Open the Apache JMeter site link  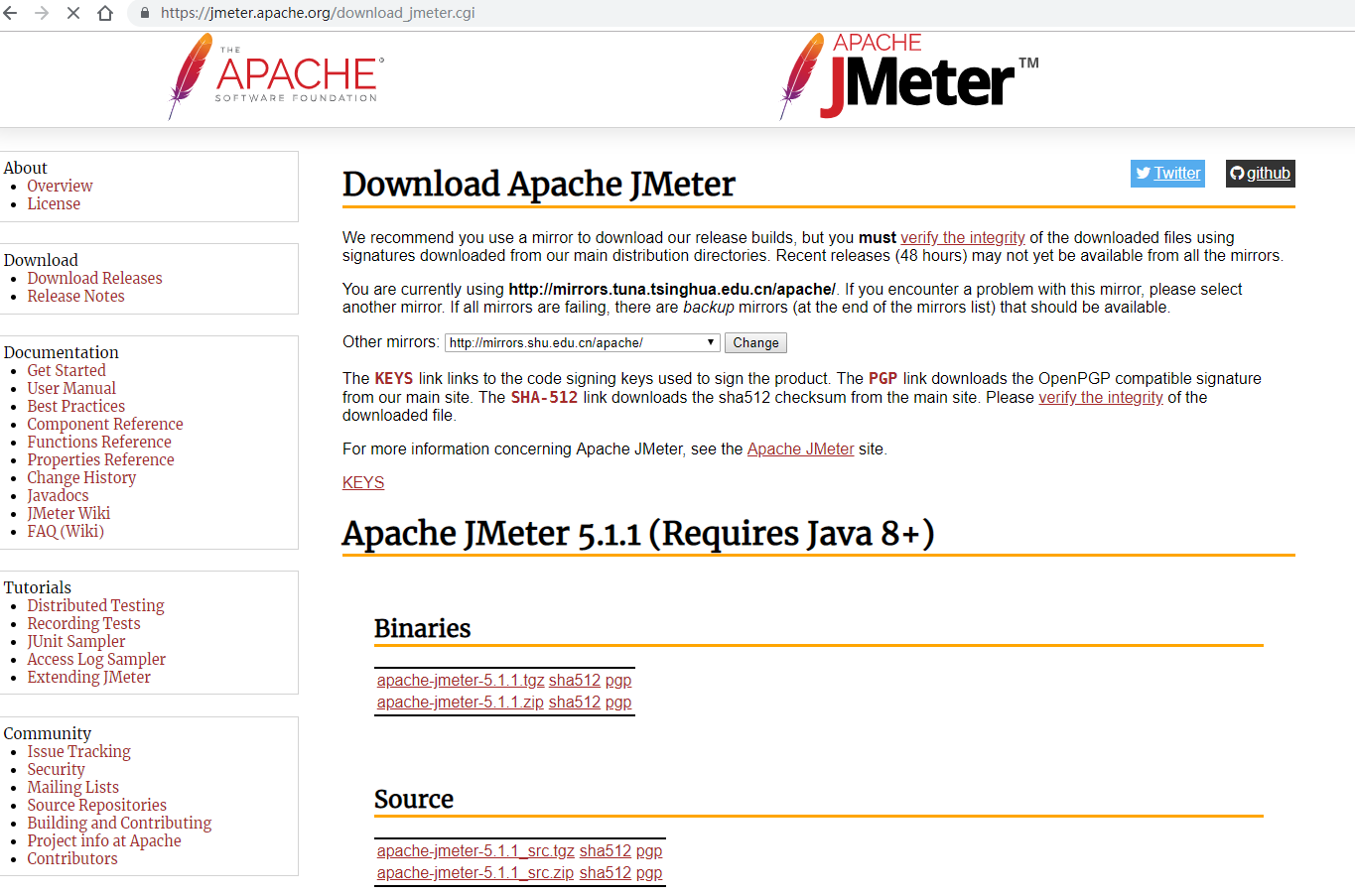800,448
